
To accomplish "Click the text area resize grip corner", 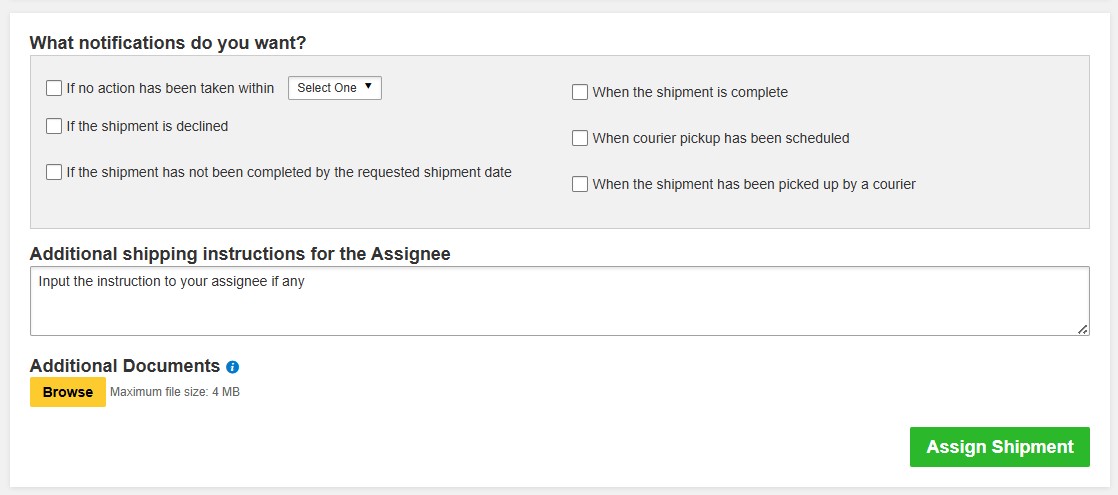I will (1082, 329).
